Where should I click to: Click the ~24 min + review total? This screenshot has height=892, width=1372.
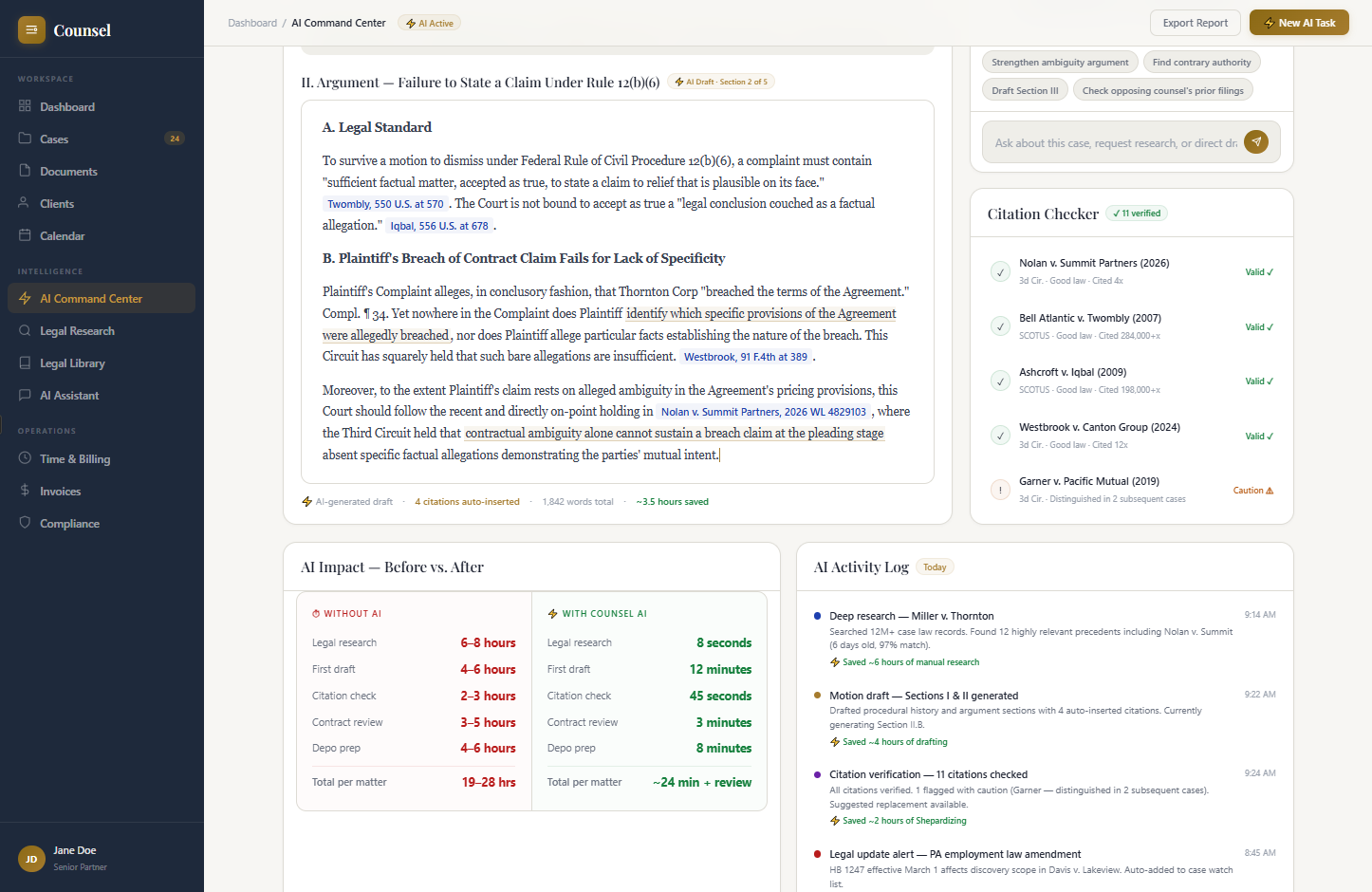pos(702,783)
